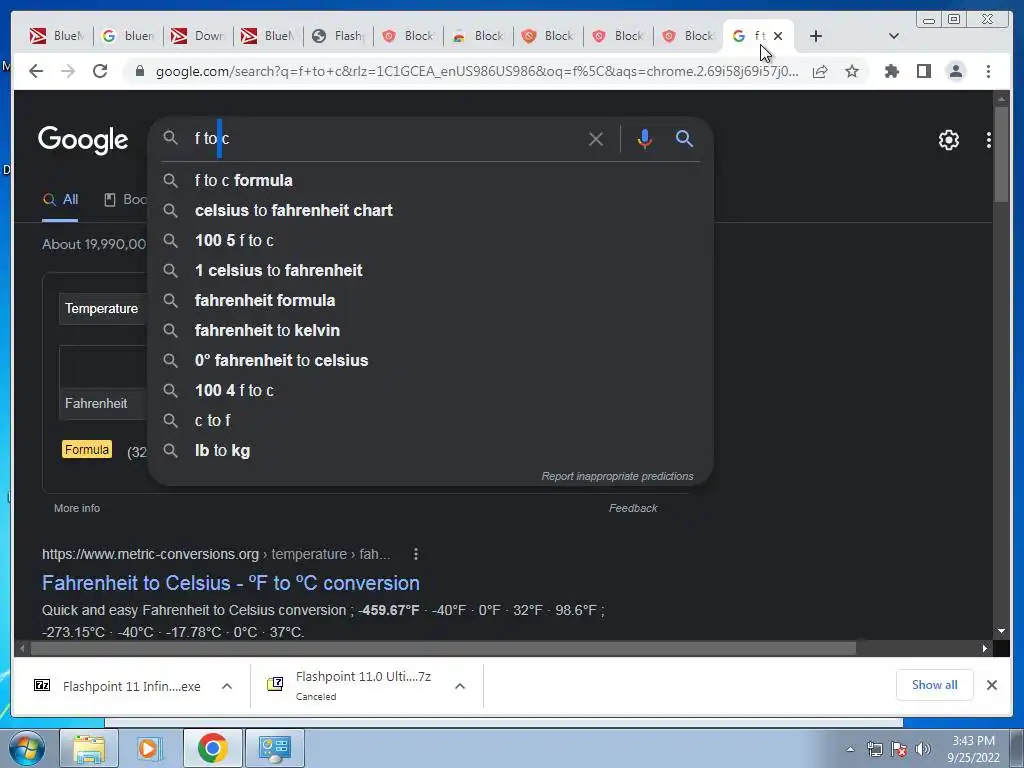Click Report inappropriate predictions link
Image resolution: width=1024 pixels, height=768 pixels.
pos(617,476)
